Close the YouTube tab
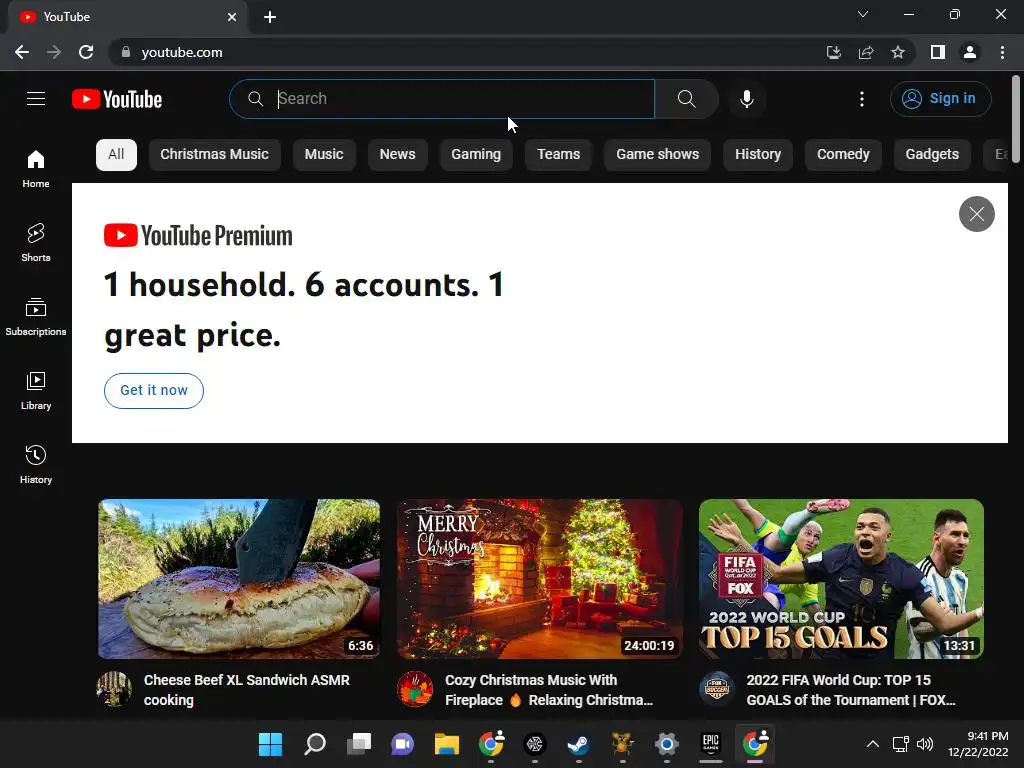 232,17
